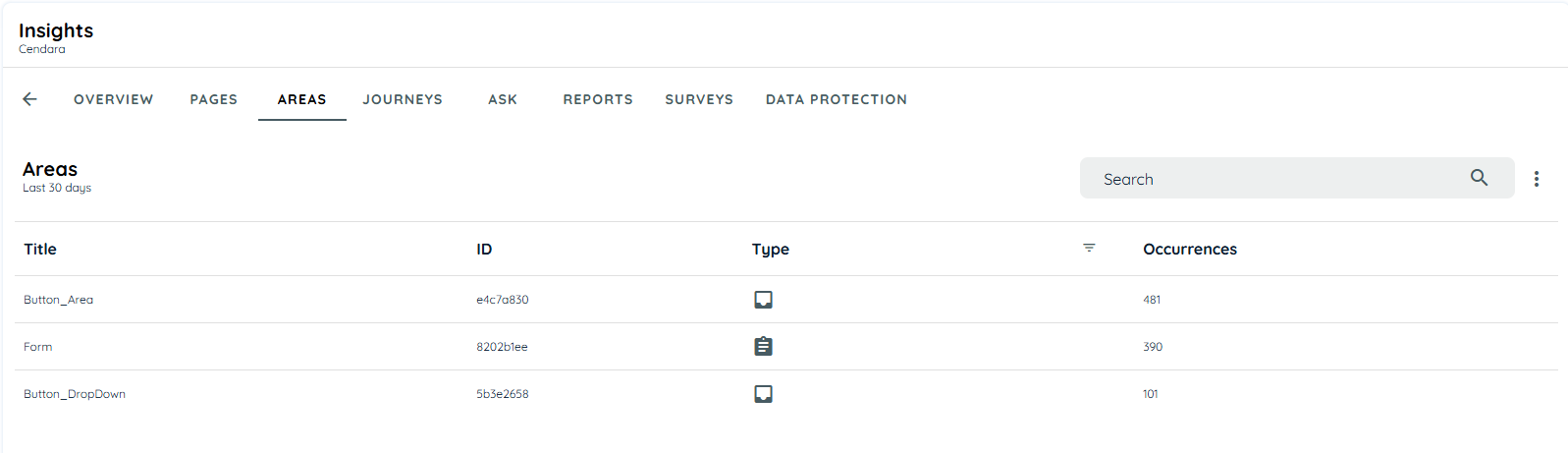Open the three-dot more options menu
The height and width of the screenshot is (453, 1568).
(x=1537, y=179)
